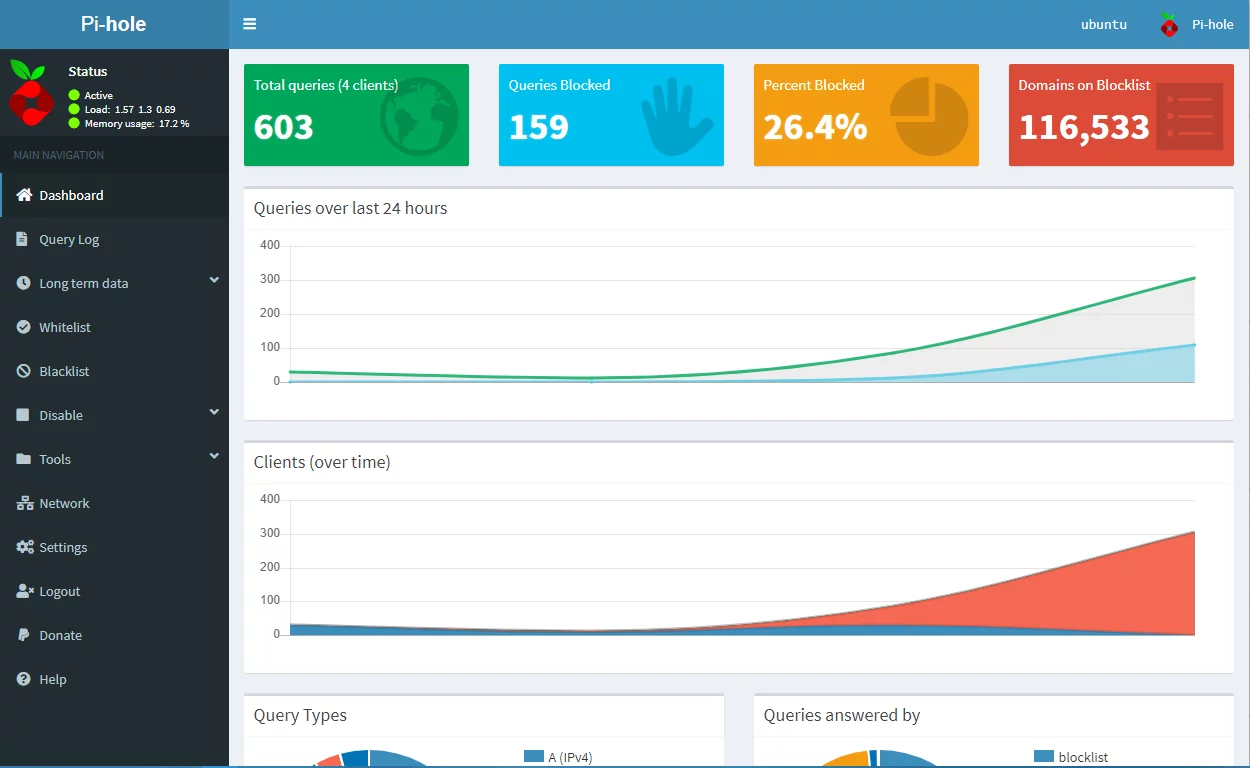The image size is (1250, 768).
Task: Select the Tools menu entry
Action: pyautogui.click(x=55, y=459)
